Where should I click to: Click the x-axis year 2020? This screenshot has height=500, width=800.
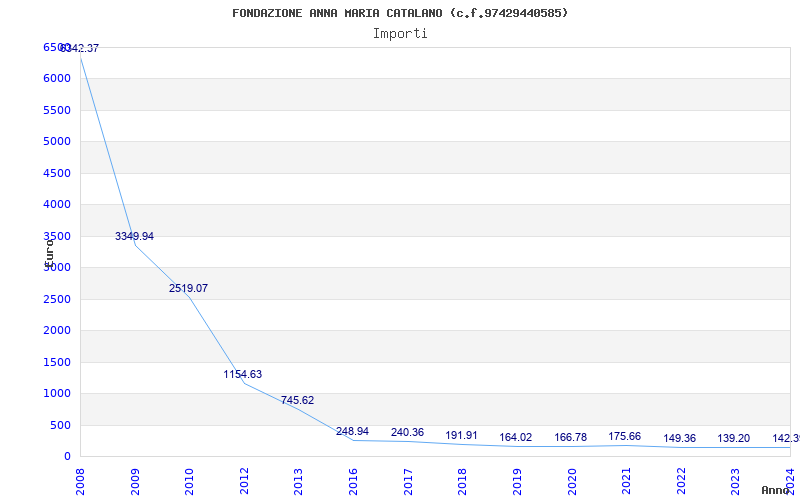[x=571, y=482]
